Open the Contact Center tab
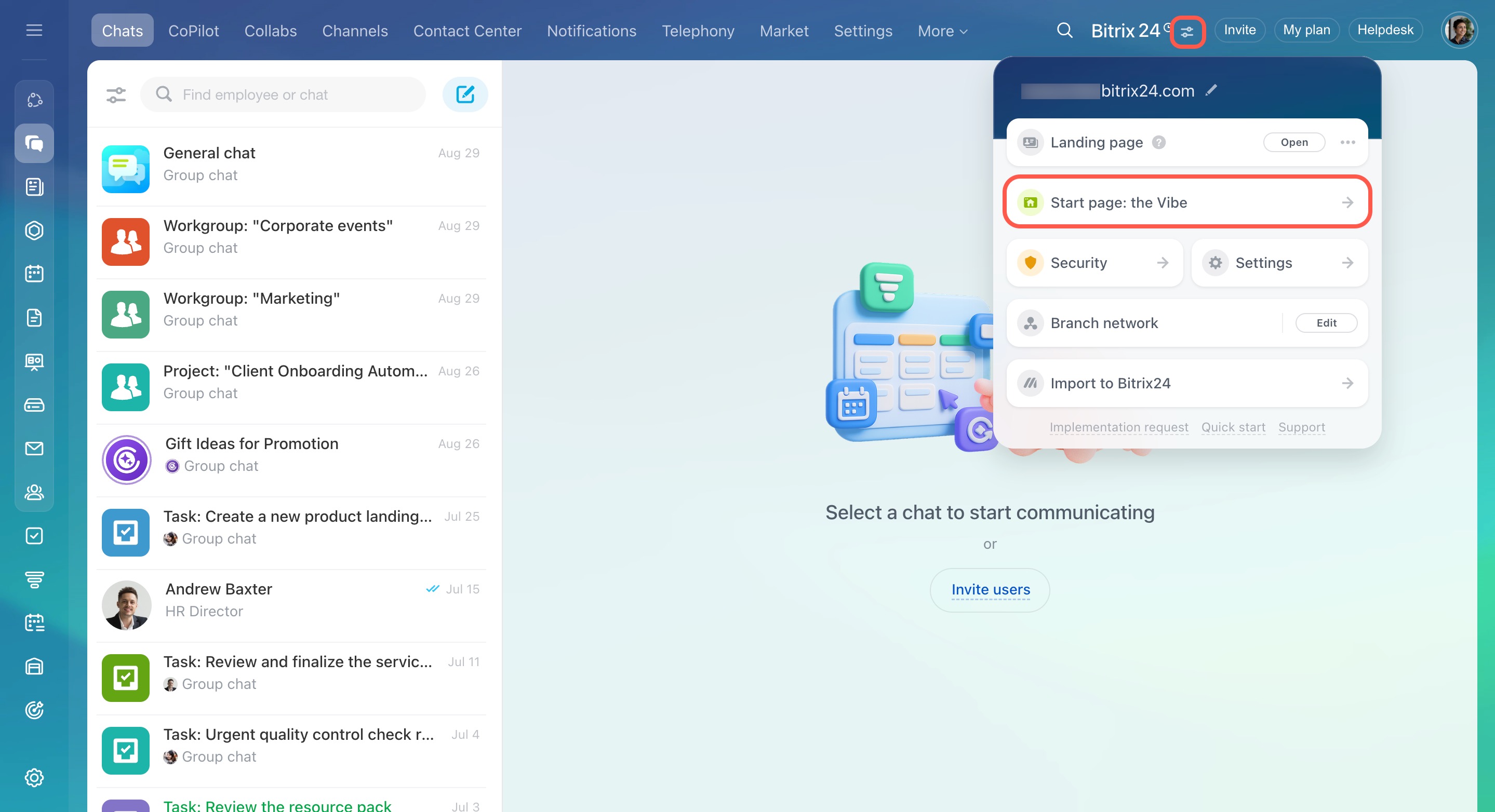Viewport: 1495px width, 812px height. click(467, 31)
